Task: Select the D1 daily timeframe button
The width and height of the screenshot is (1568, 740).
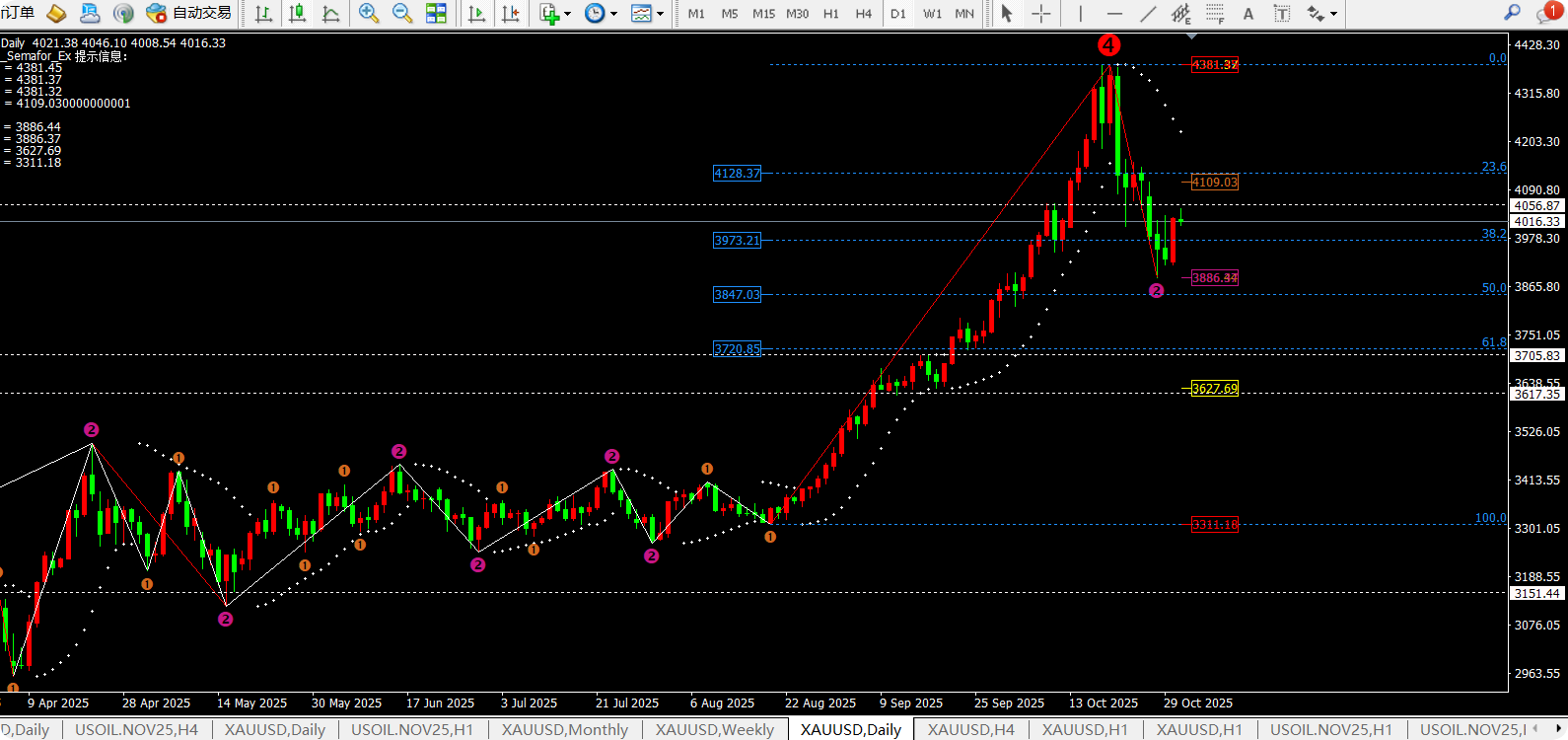Action: tap(897, 14)
